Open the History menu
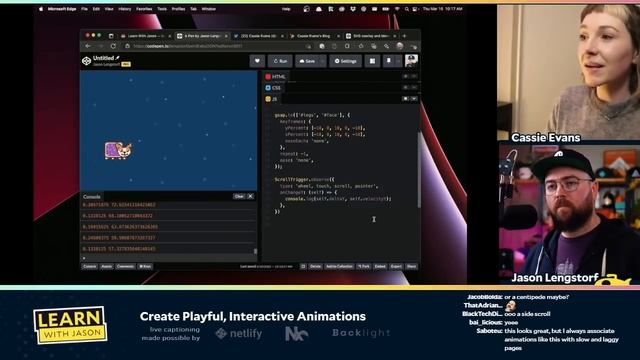The image size is (640, 360). click(124, 9)
